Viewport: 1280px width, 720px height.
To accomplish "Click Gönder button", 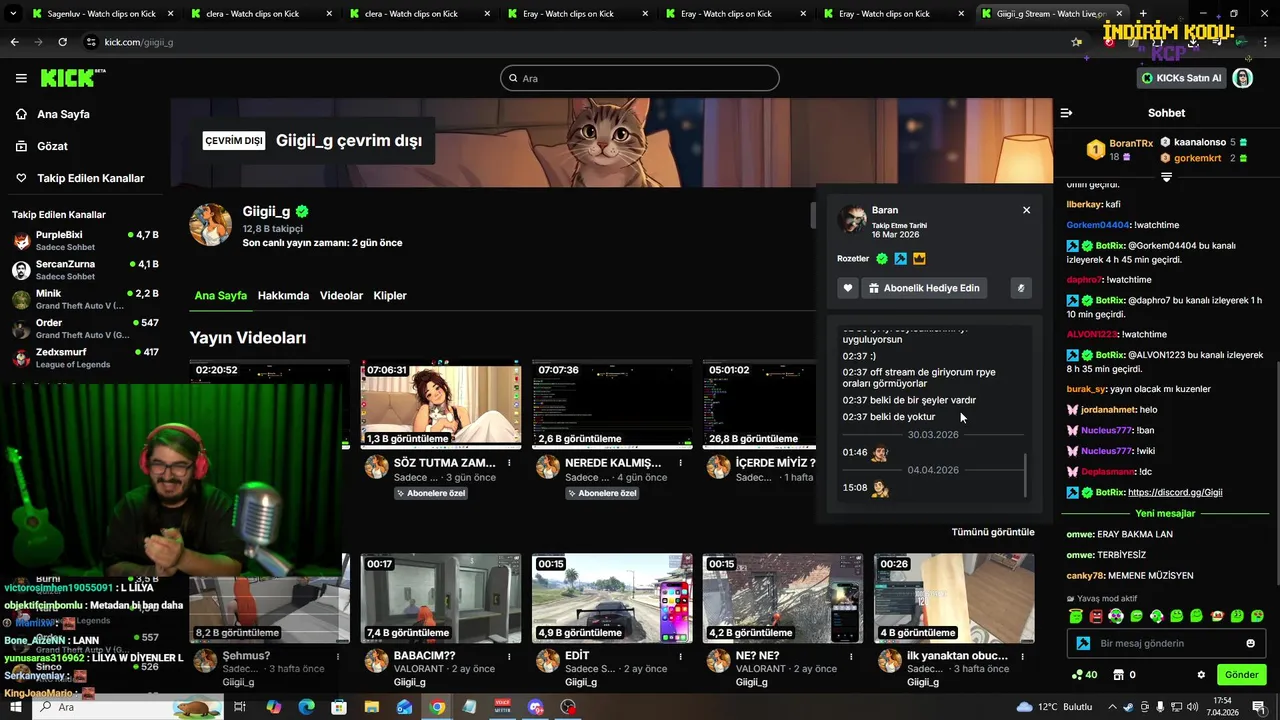I will [1241, 675].
